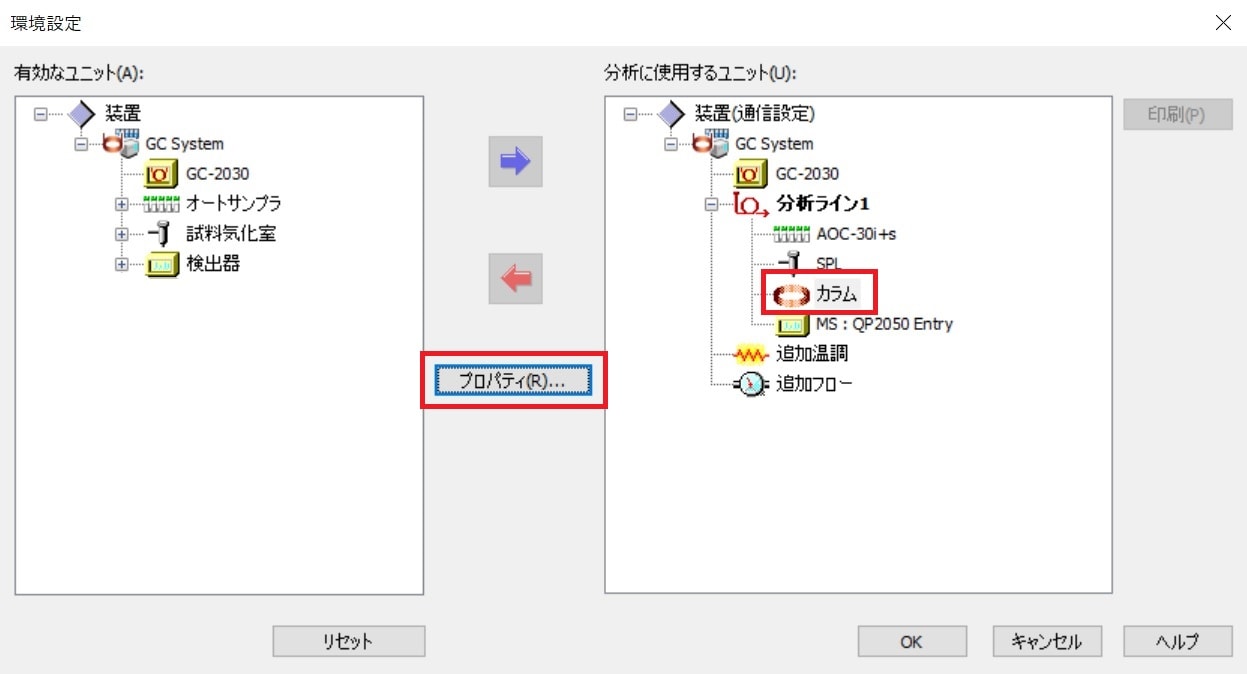
Task: Click the キャンセル button
Action: [x=1047, y=642]
